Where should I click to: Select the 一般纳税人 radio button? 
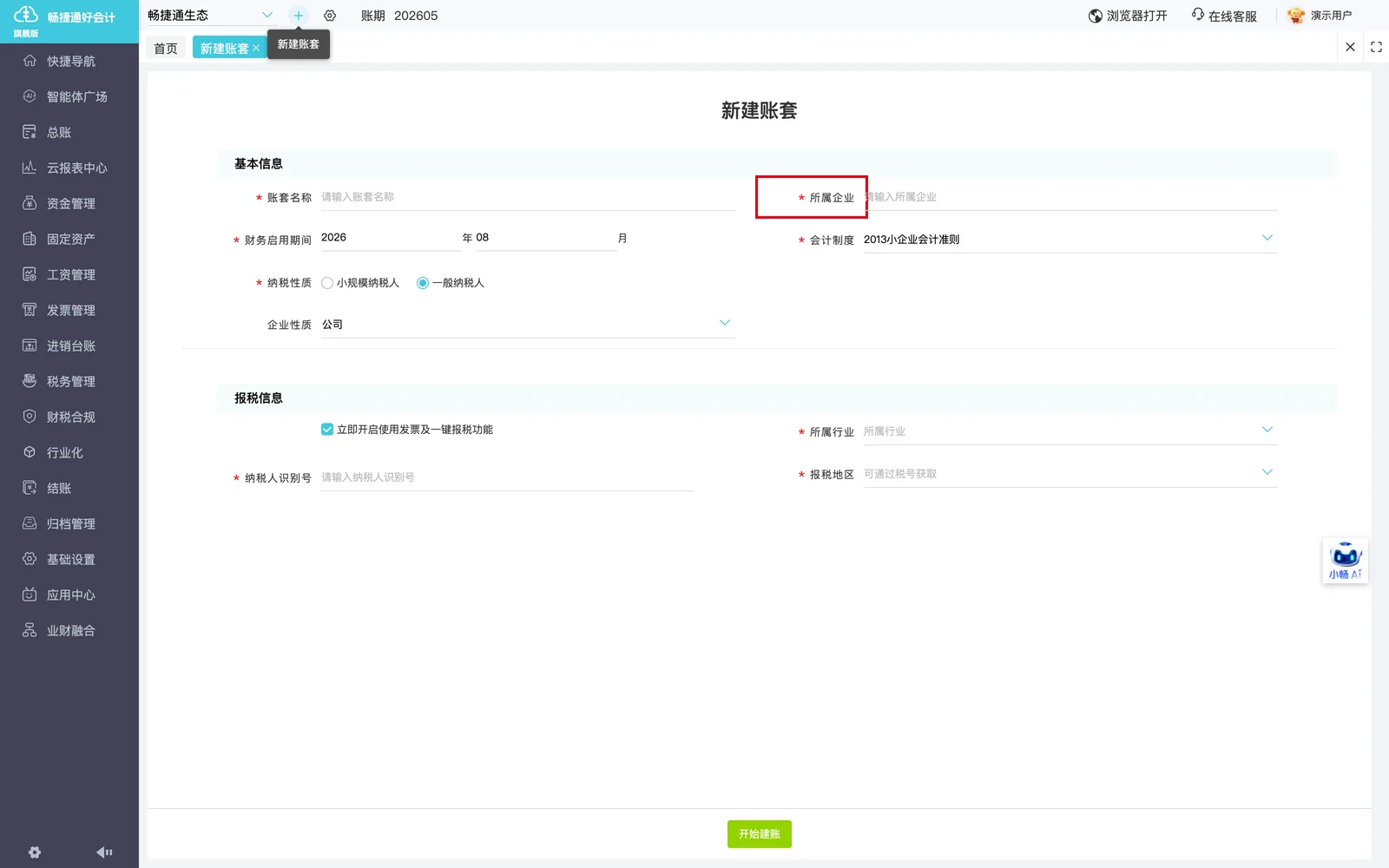pos(423,283)
